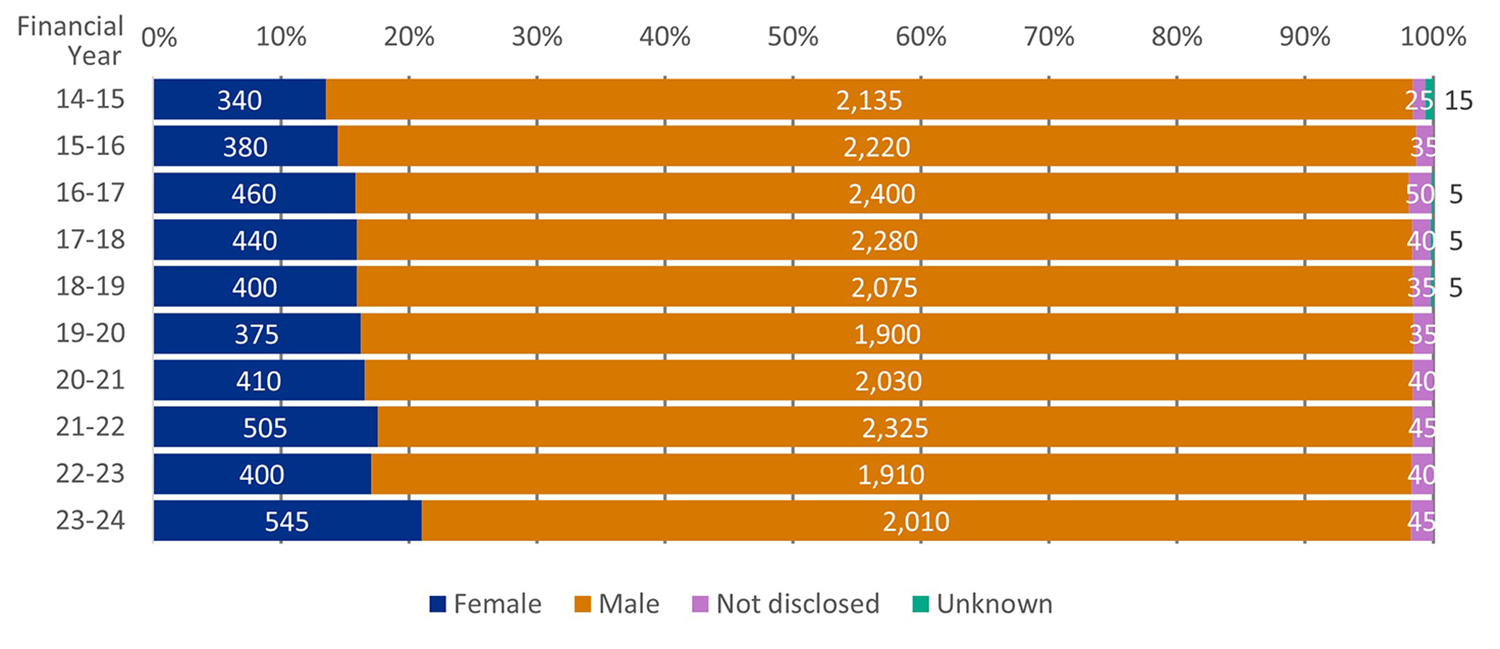The height and width of the screenshot is (649, 1500).
Task: Select the Female legend label text
Action: pyautogui.click(x=497, y=604)
